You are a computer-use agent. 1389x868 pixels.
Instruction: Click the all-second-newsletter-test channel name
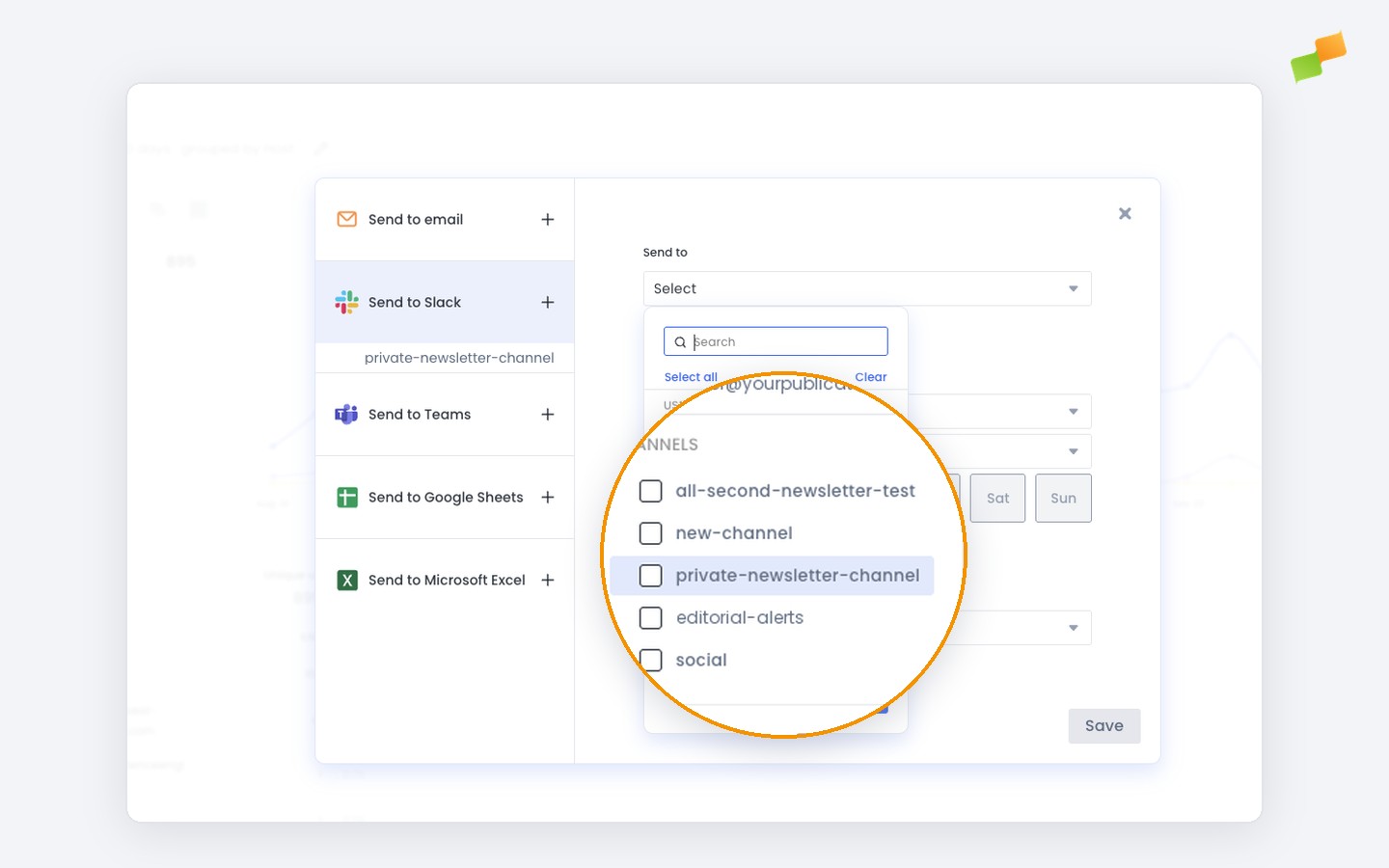point(795,491)
